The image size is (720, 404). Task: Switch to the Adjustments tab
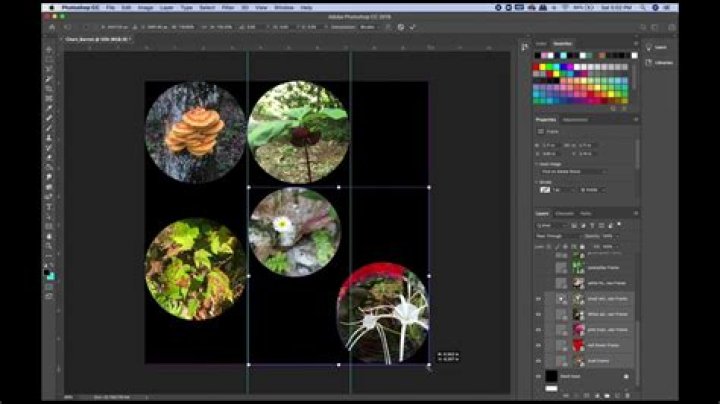pyautogui.click(x=575, y=120)
